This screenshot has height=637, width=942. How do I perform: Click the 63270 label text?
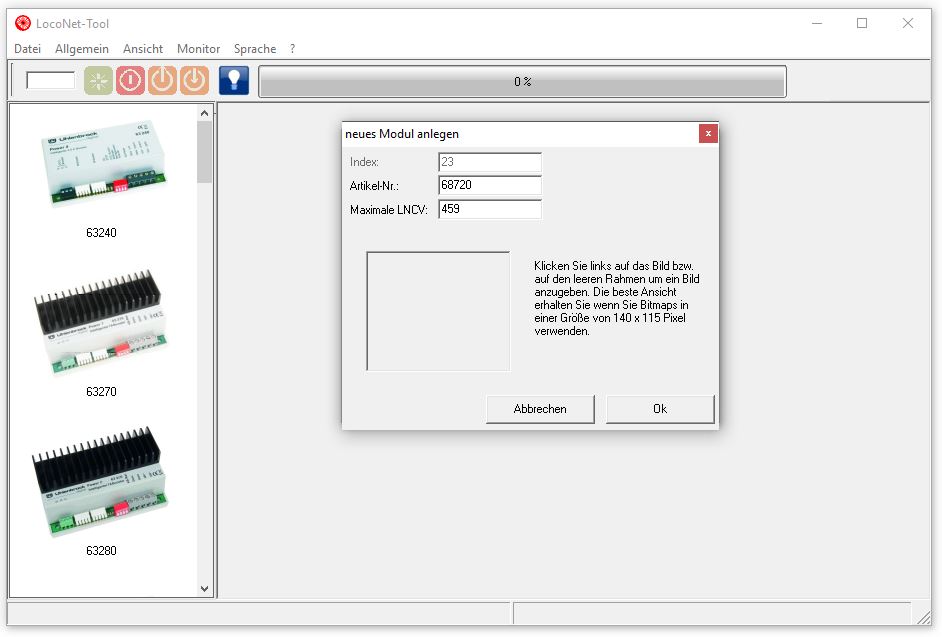(101, 392)
